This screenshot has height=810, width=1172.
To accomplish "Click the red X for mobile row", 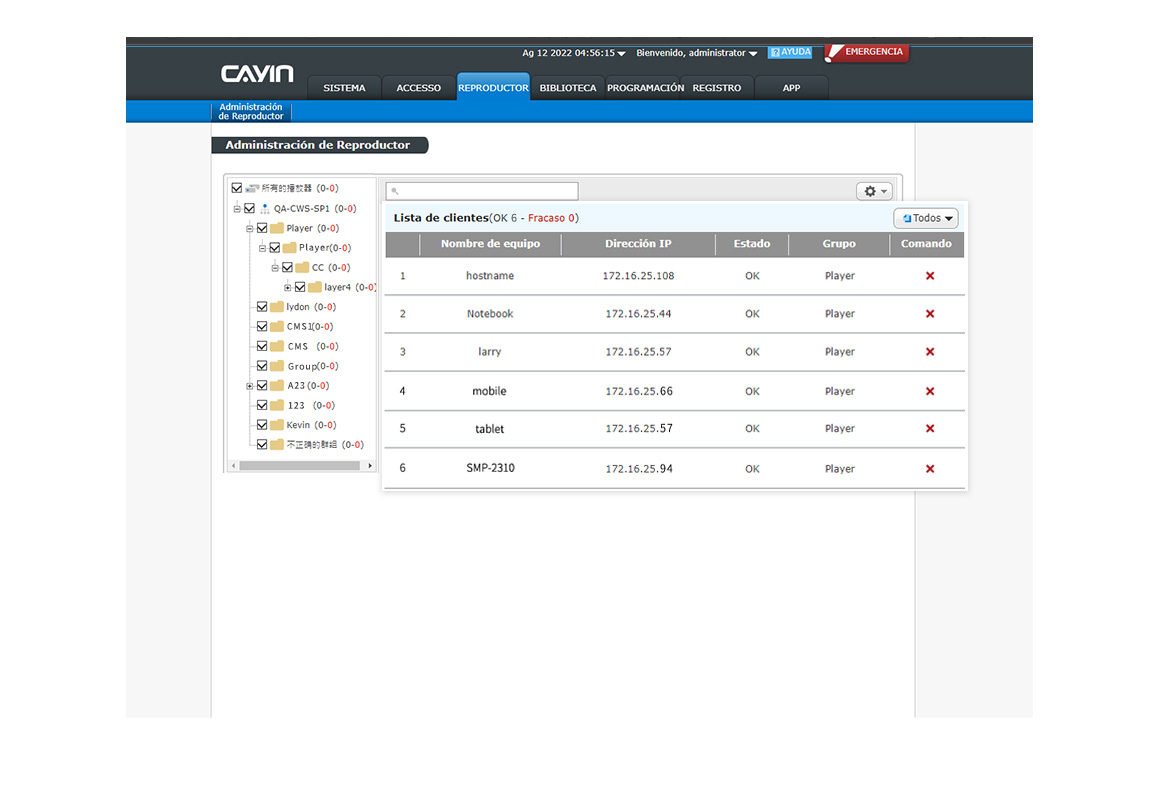I will [930, 392].
